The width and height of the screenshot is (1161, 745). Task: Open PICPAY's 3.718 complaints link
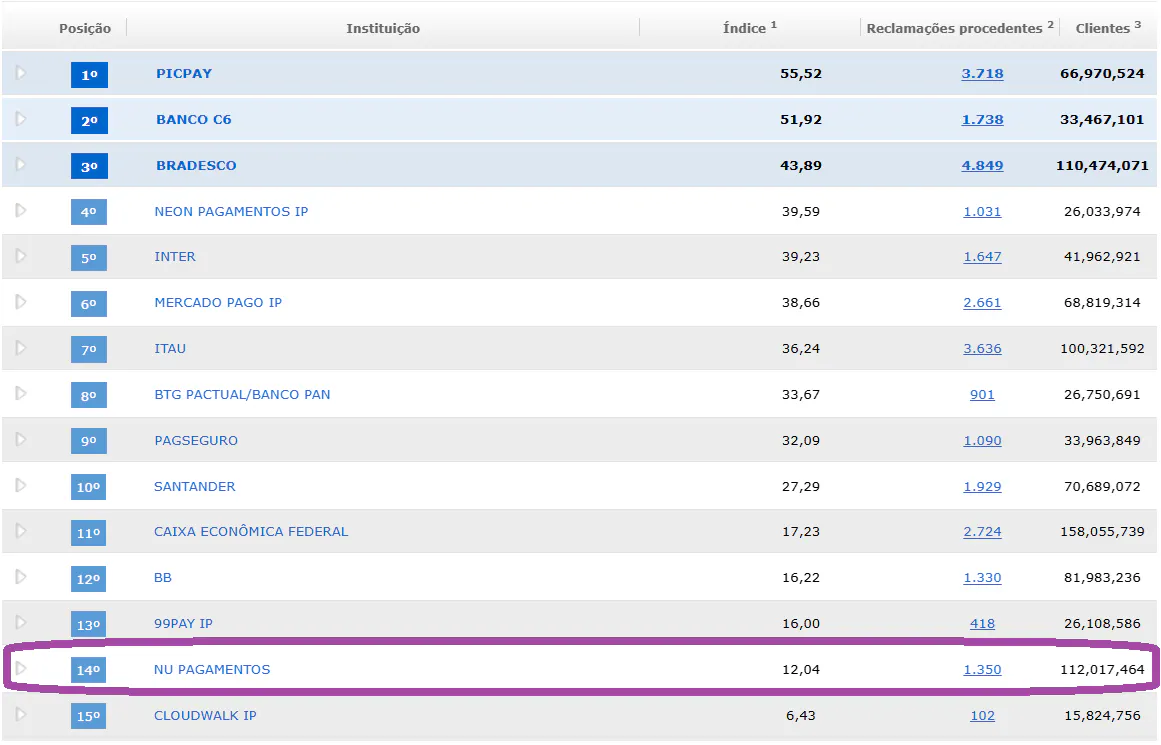(982, 73)
